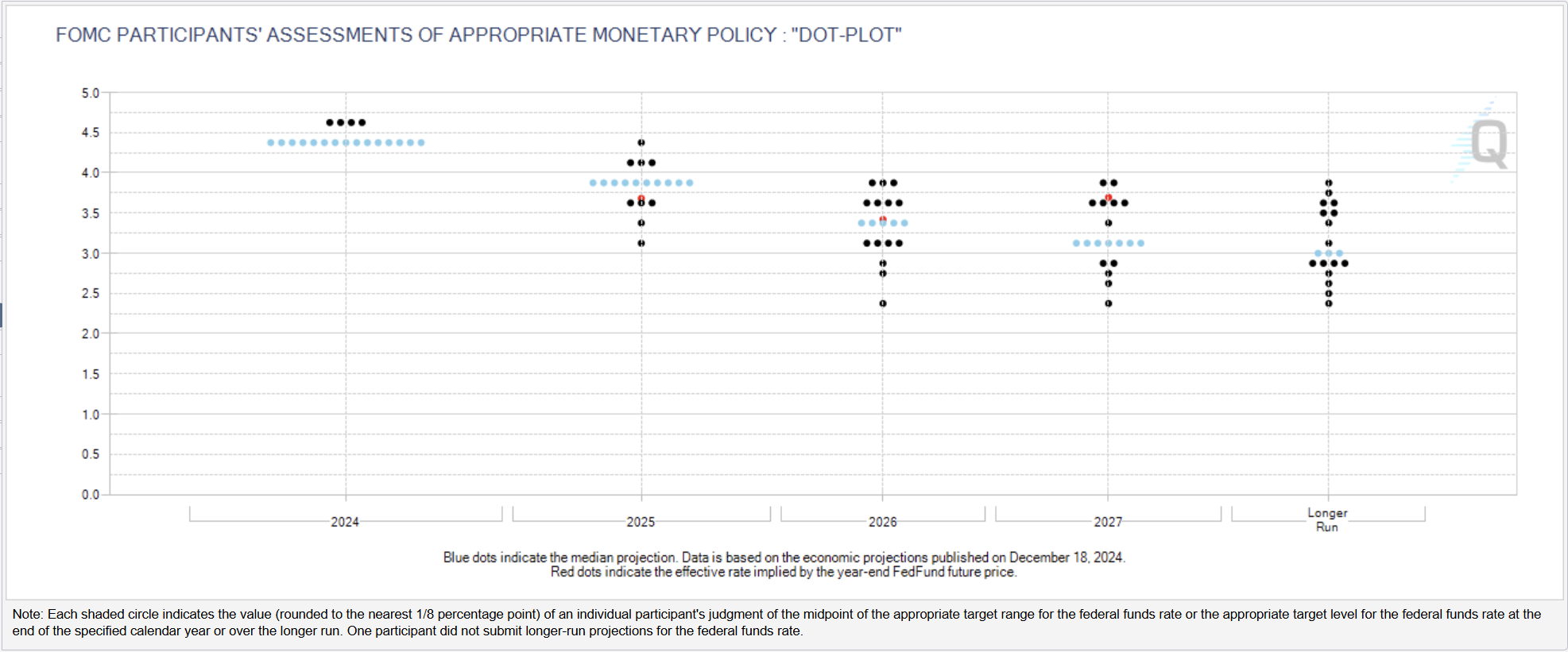This screenshot has height=652, width=1568.
Task: Select the highest black dot in the 2025 column
Action: point(641,143)
